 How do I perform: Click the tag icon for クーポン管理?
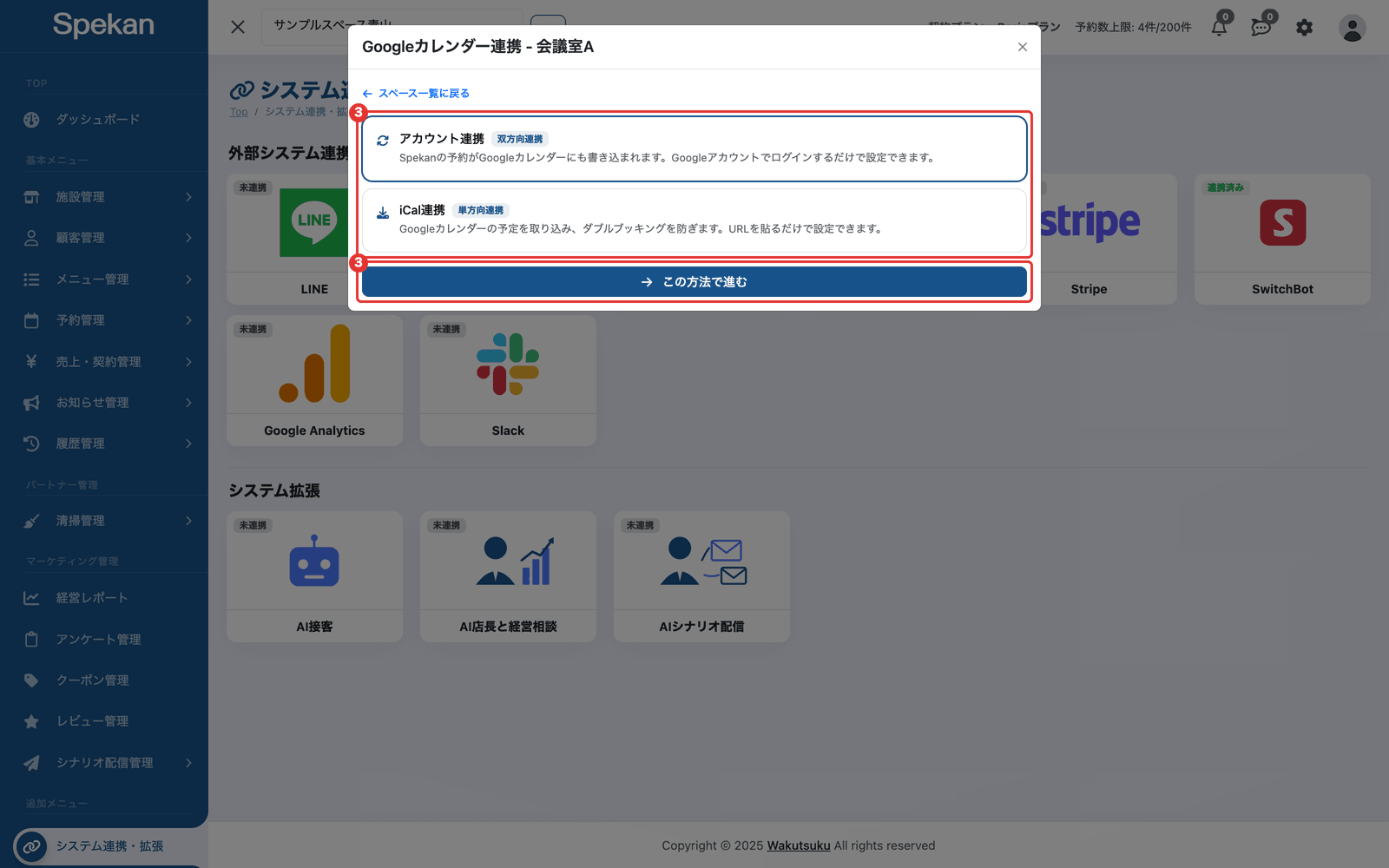[x=31, y=681]
